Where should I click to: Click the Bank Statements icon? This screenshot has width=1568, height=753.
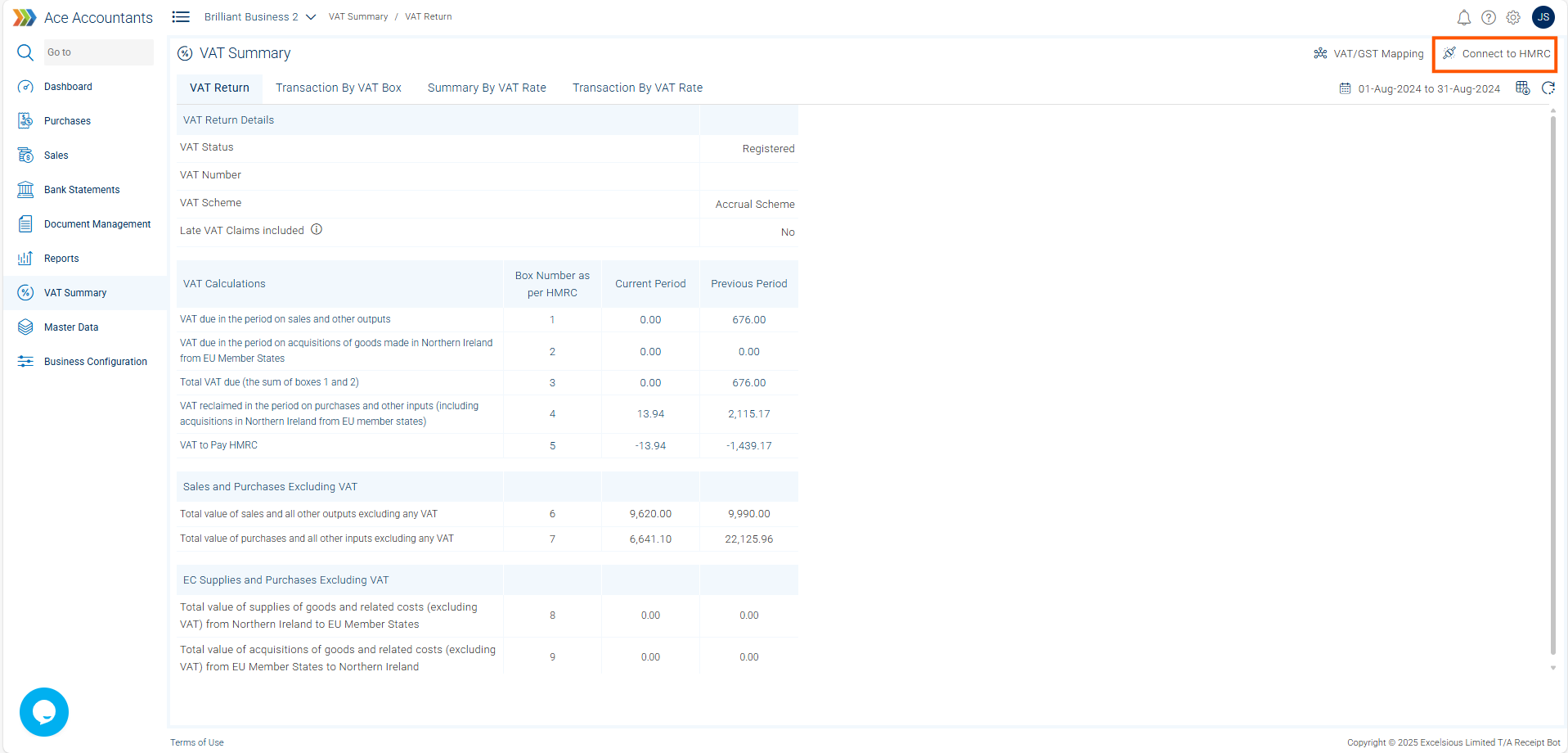tap(25, 189)
